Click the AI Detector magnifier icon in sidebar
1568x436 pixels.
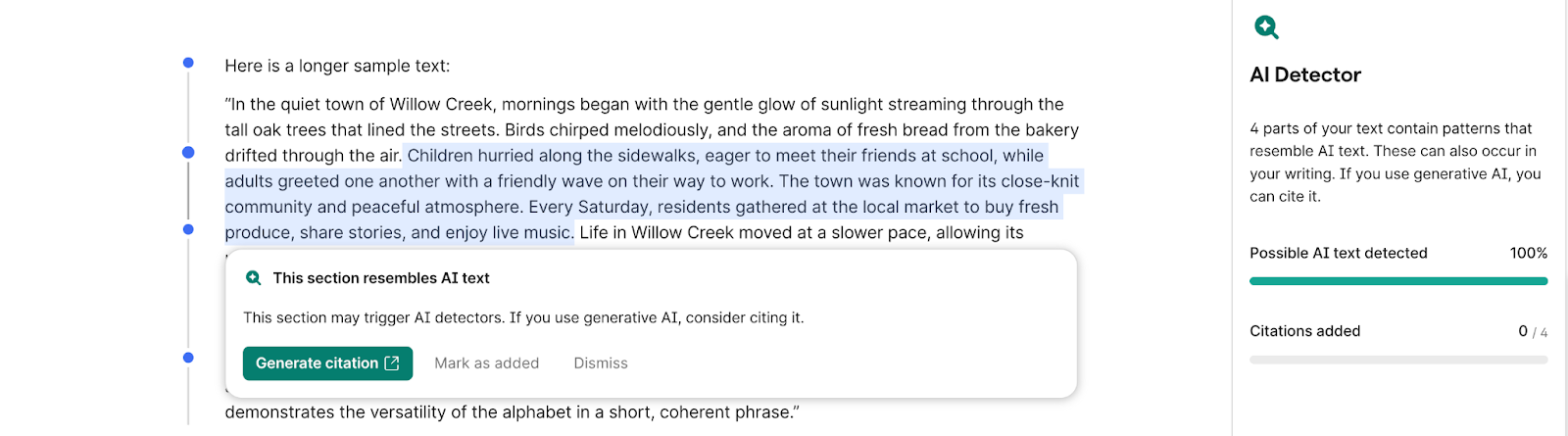pos(1266,27)
